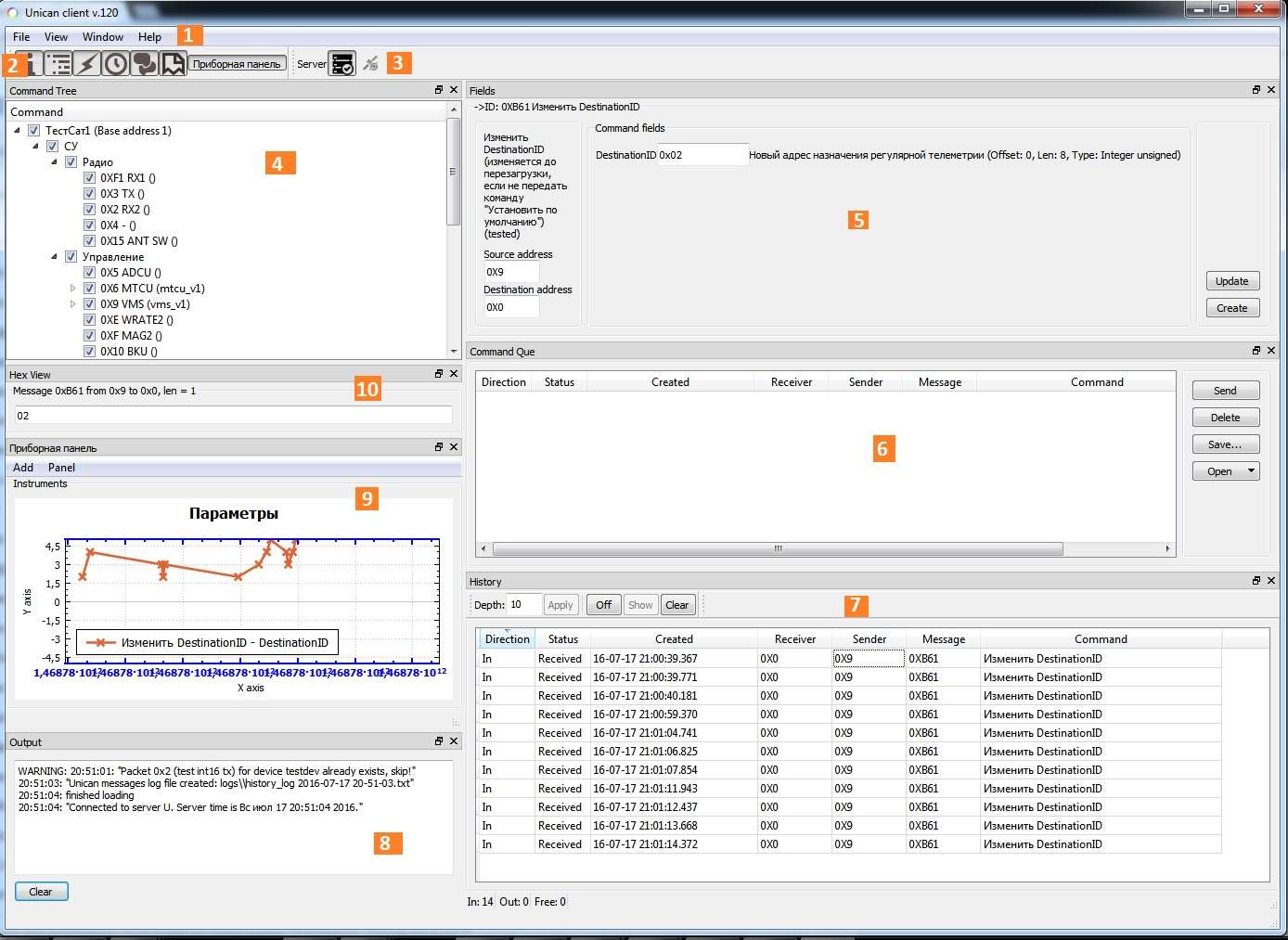Select the command tree list icon
Image resolution: width=1288 pixels, height=940 pixels.
coord(58,63)
